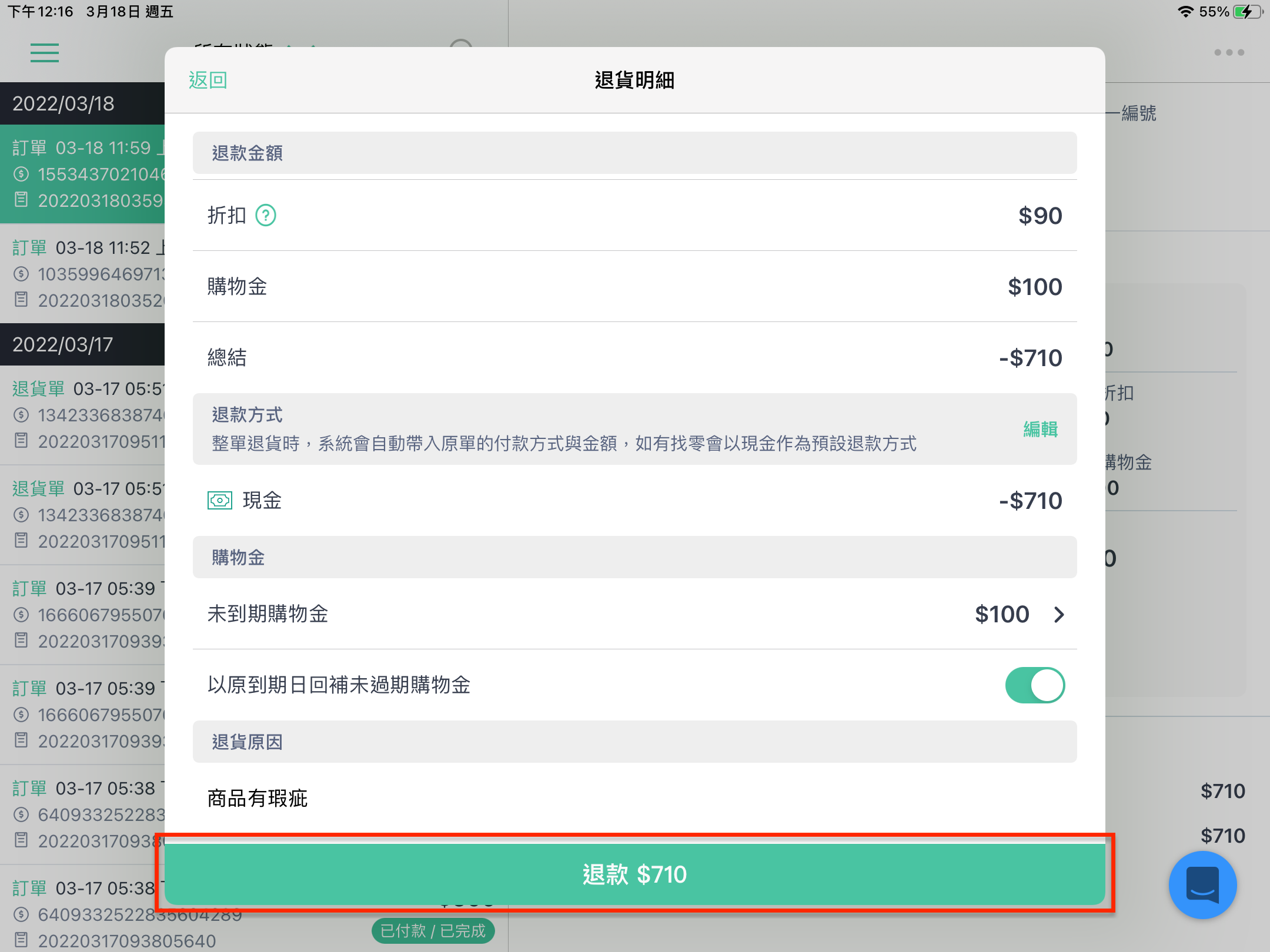Tap the 購物金 $100 value

tap(1035, 287)
